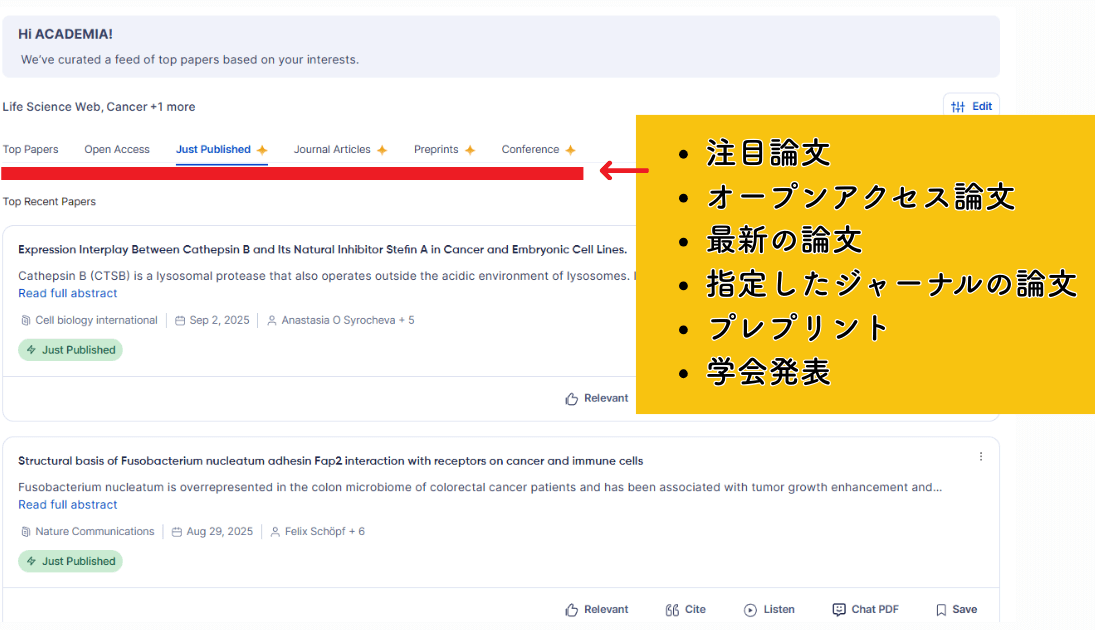Open the Journal Articles tab
1095x630 pixels.
click(332, 149)
